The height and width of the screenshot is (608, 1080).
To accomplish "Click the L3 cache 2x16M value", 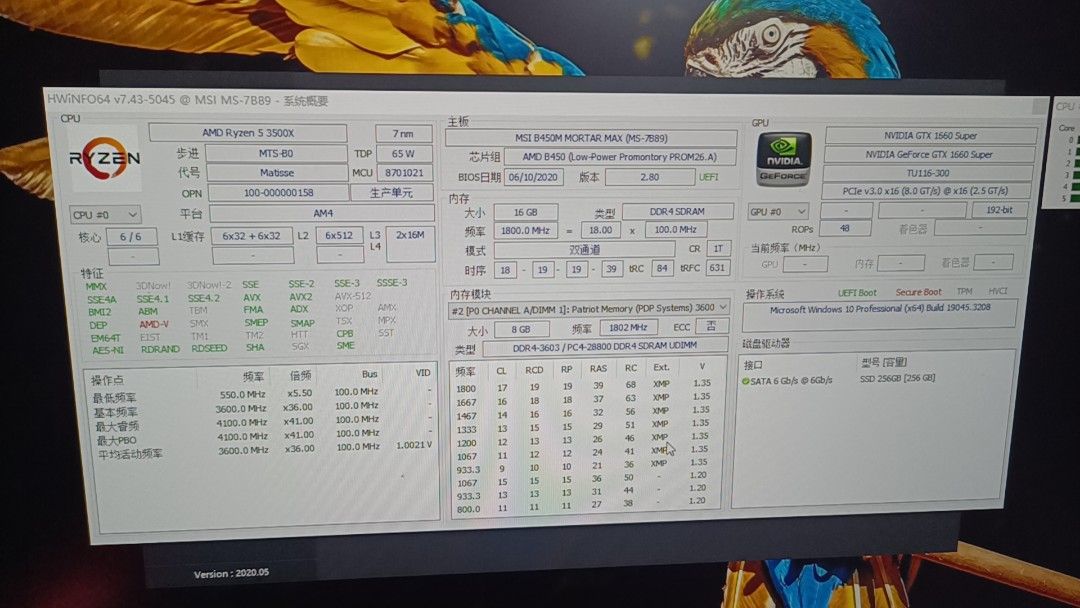I will tap(410, 244).
